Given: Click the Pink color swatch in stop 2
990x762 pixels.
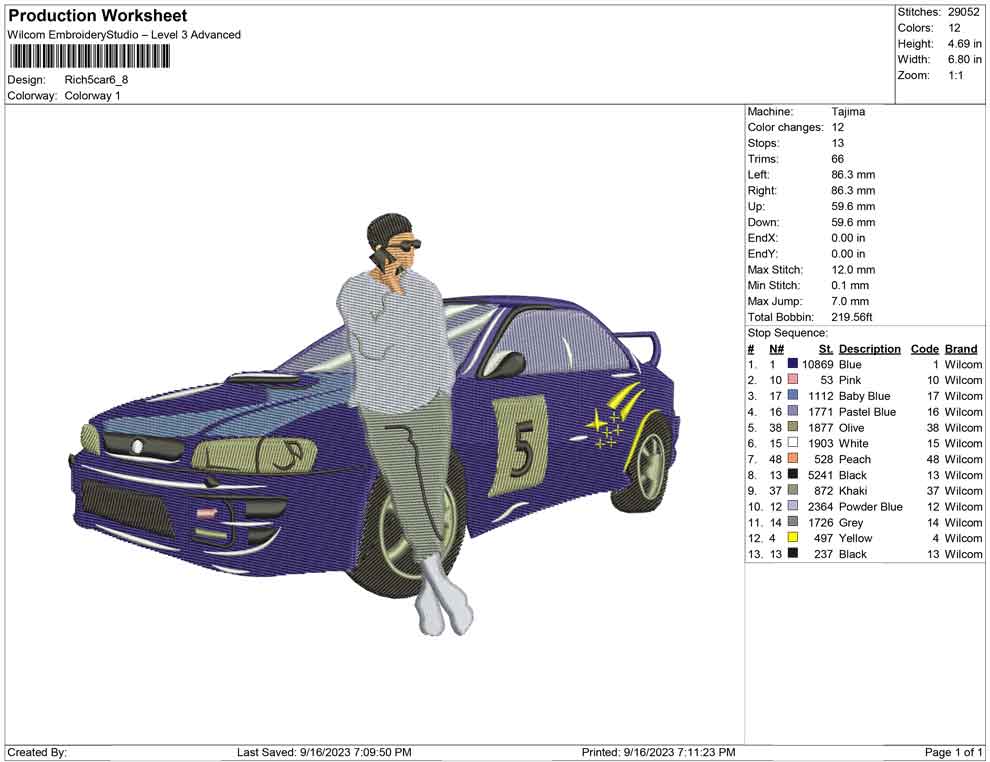Looking at the screenshot, I should 792,379.
